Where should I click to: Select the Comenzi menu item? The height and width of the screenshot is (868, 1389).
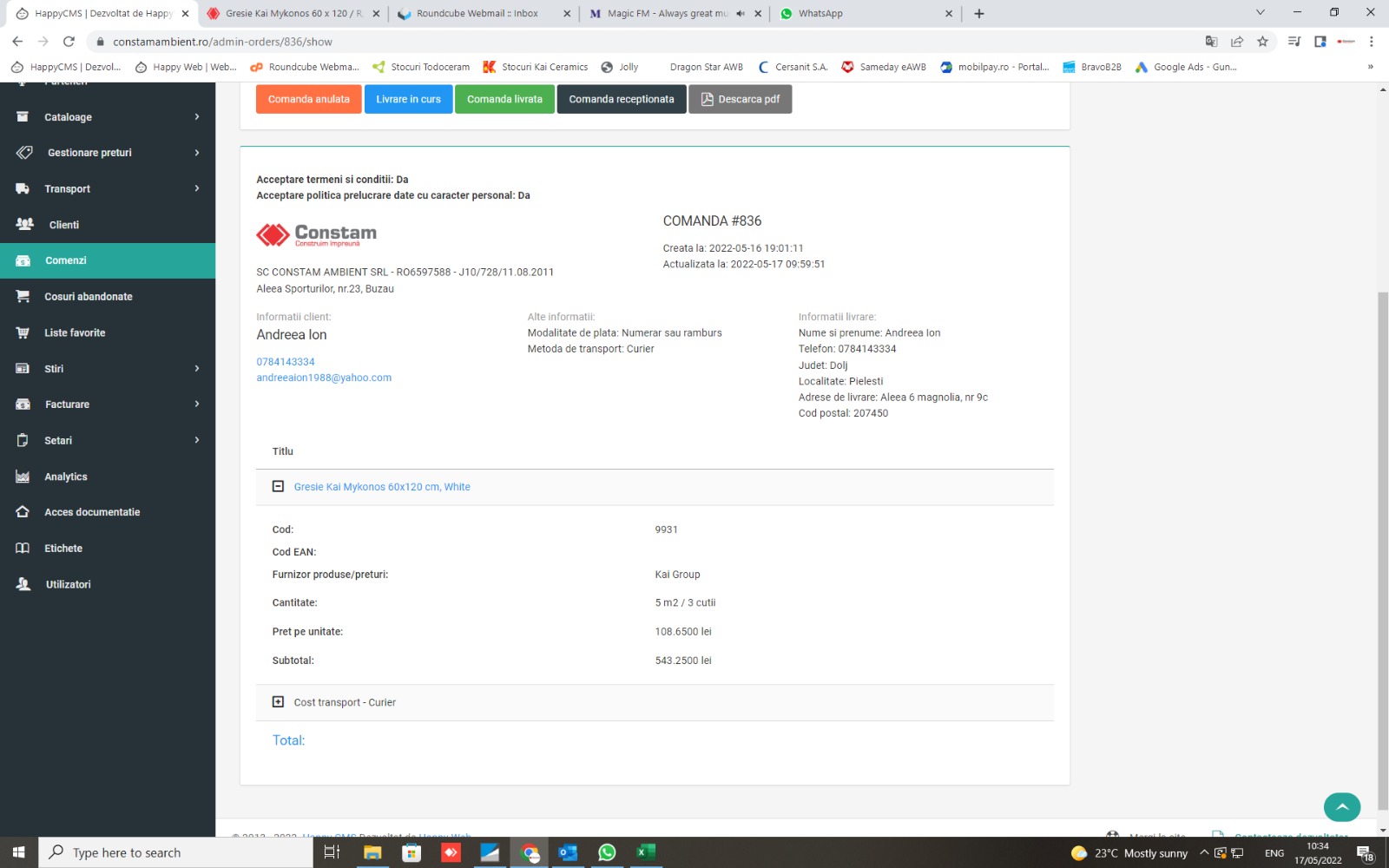(108, 260)
